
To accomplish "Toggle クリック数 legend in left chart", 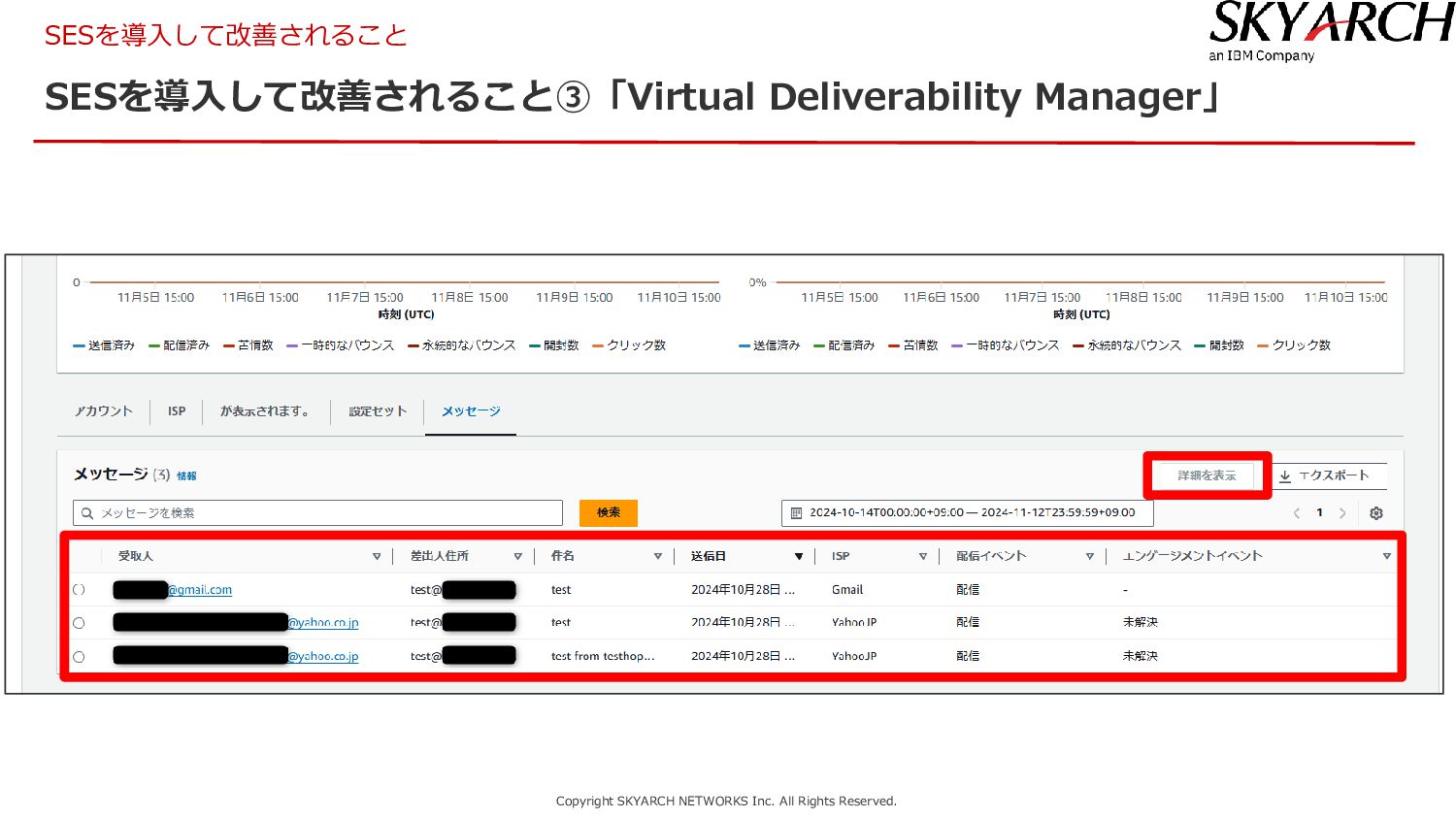I will [x=629, y=345].
